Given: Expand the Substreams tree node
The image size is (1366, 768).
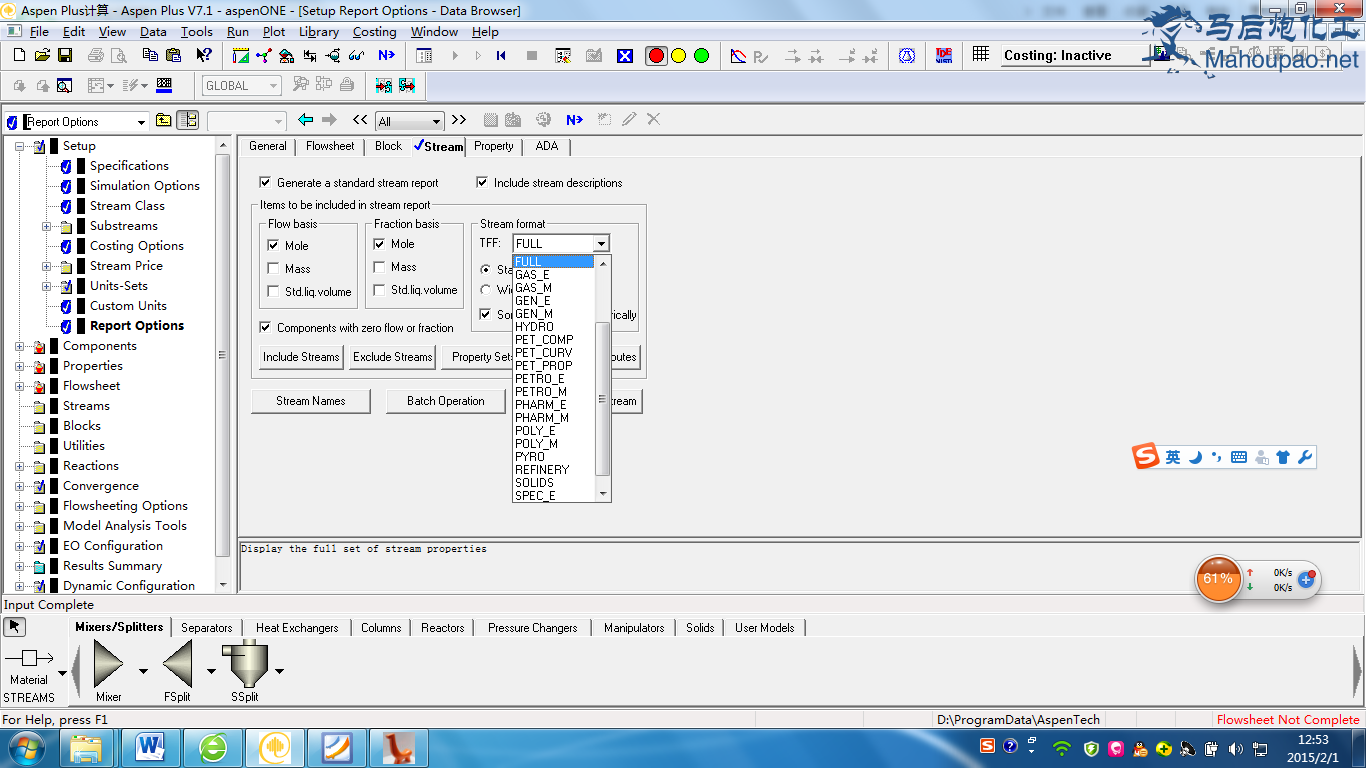Looking at the screenshot, I should 47,226.
